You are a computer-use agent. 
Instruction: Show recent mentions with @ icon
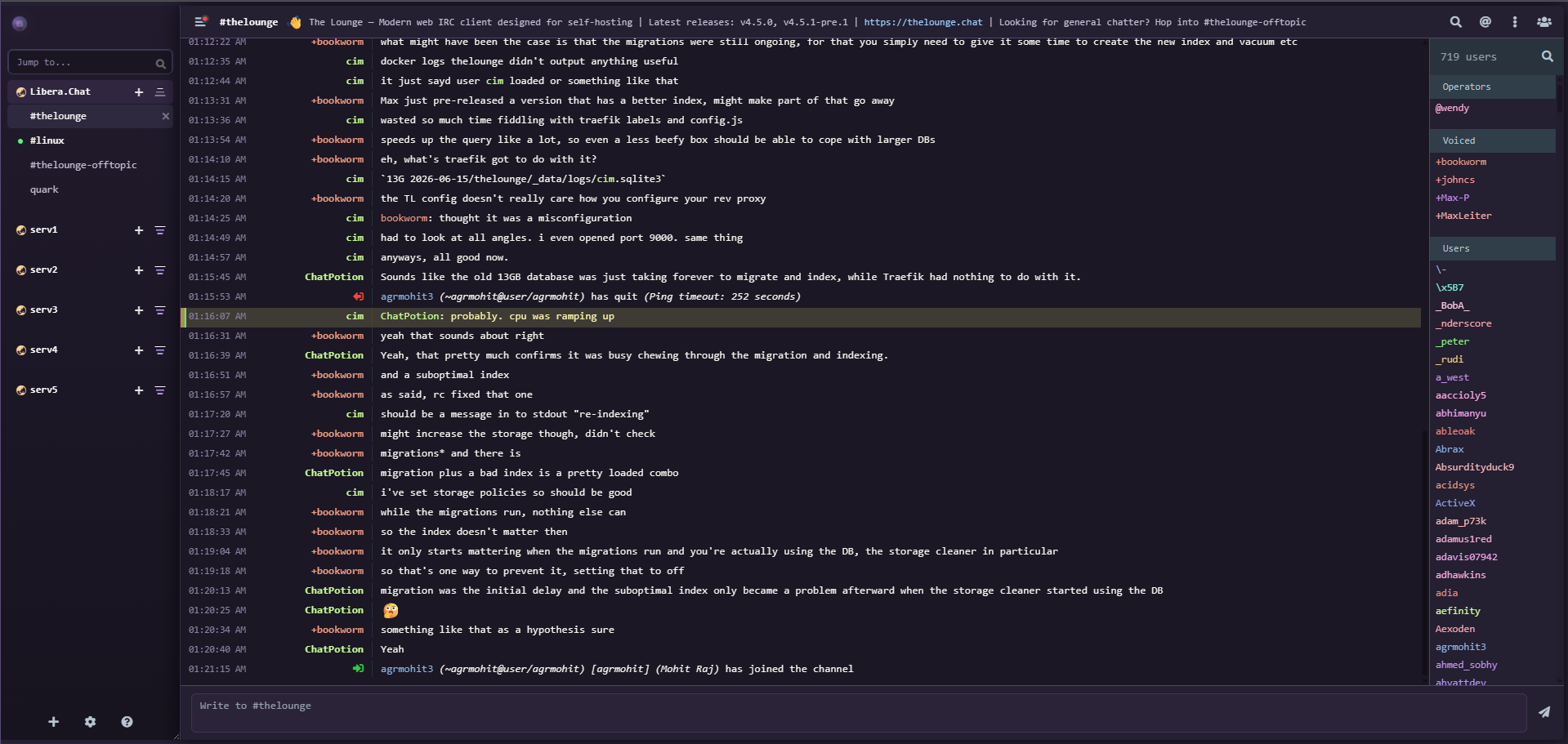(x=1485, y=22)
